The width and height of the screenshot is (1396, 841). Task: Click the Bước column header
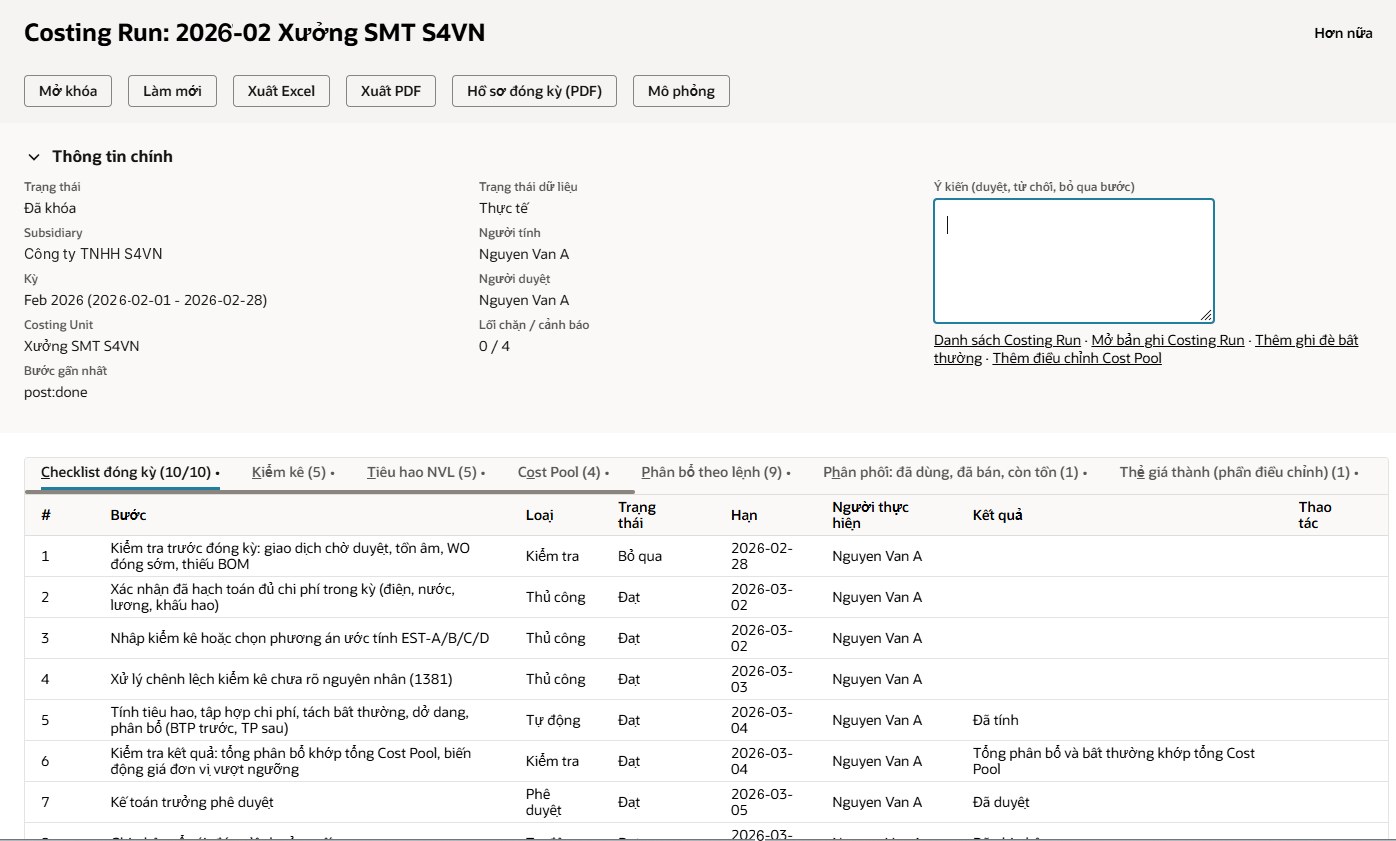[x=128, y=515]
